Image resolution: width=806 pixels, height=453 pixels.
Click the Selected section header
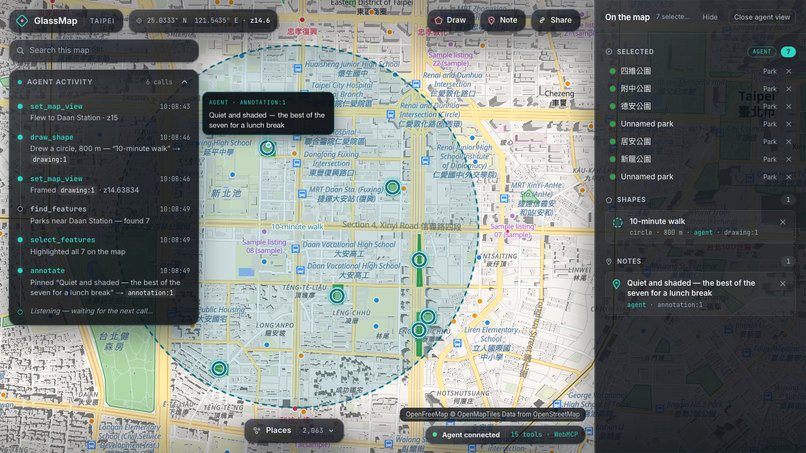tap(635, 52)
